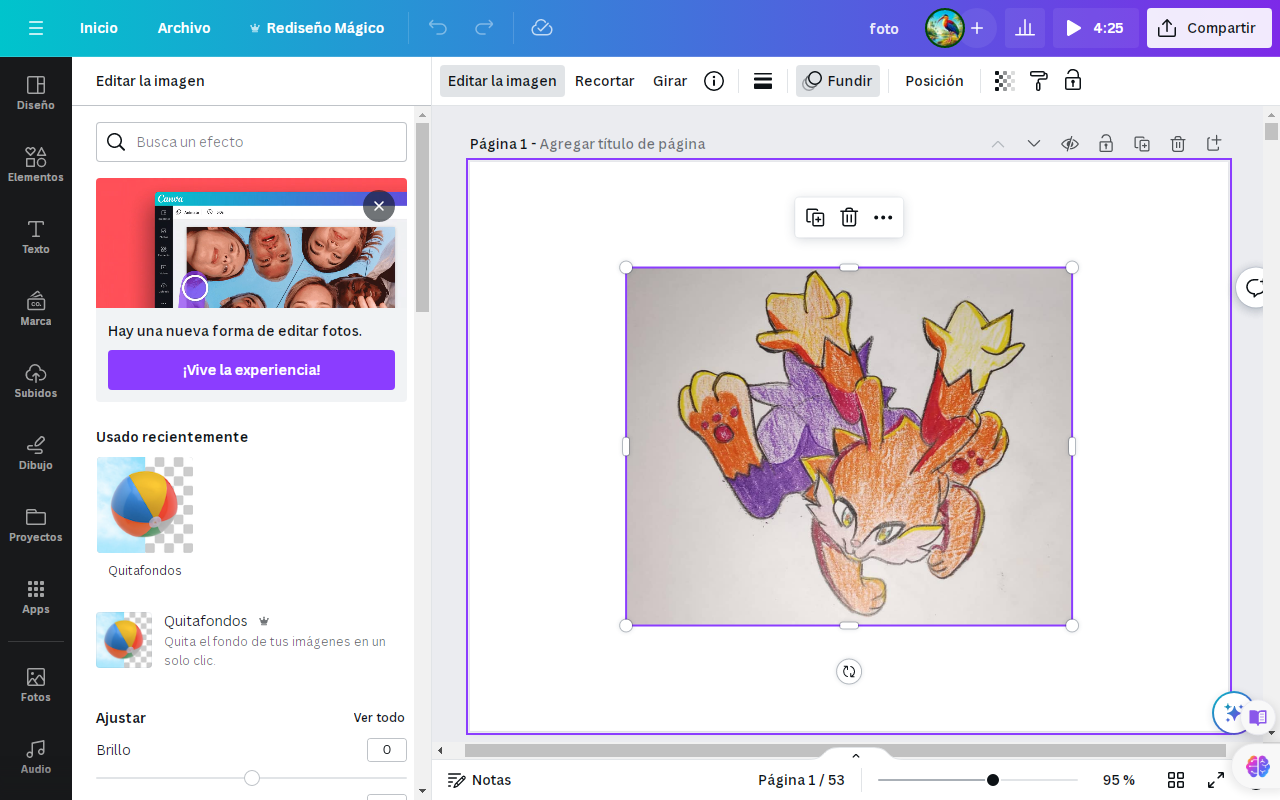The image size is (1280, 800).
Task: Open Dibujo sidebar panel
Action: pos(36,452)
